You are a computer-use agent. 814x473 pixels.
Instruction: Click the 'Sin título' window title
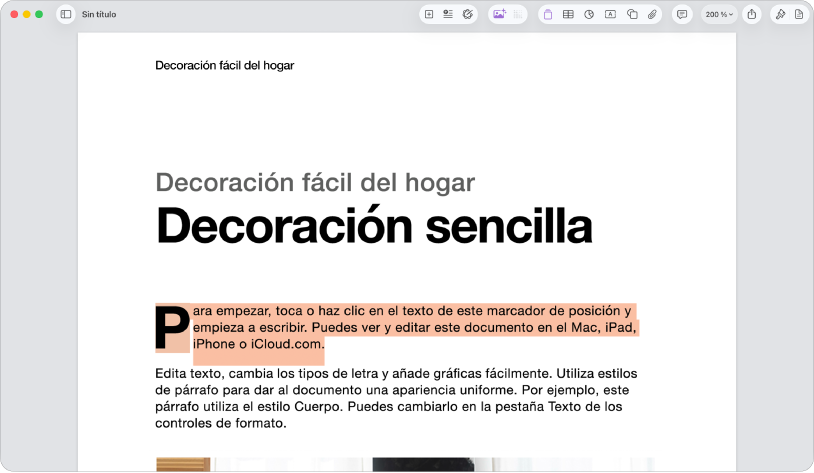pyautogui.click(x=99, y=15)
